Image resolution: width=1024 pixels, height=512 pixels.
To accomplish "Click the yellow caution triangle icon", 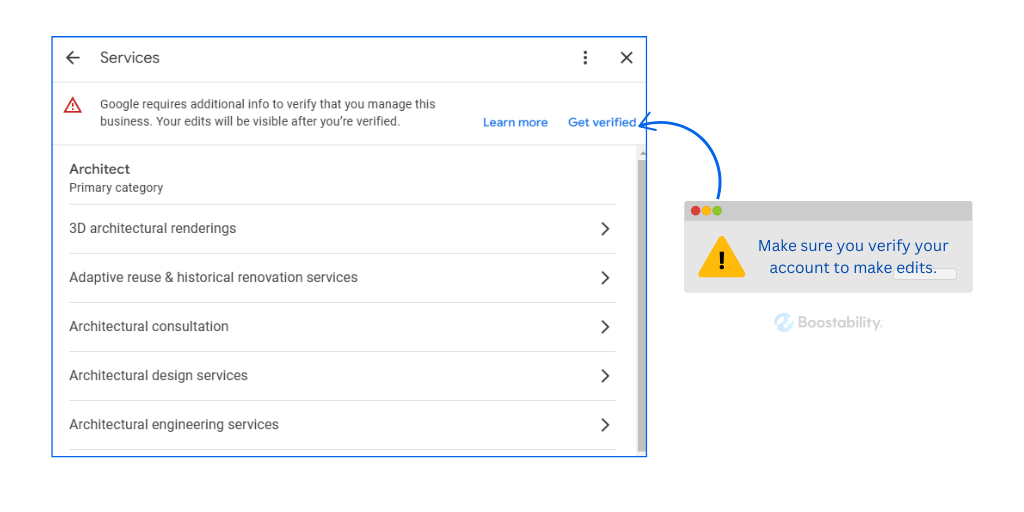I will (x=721, y=257).
